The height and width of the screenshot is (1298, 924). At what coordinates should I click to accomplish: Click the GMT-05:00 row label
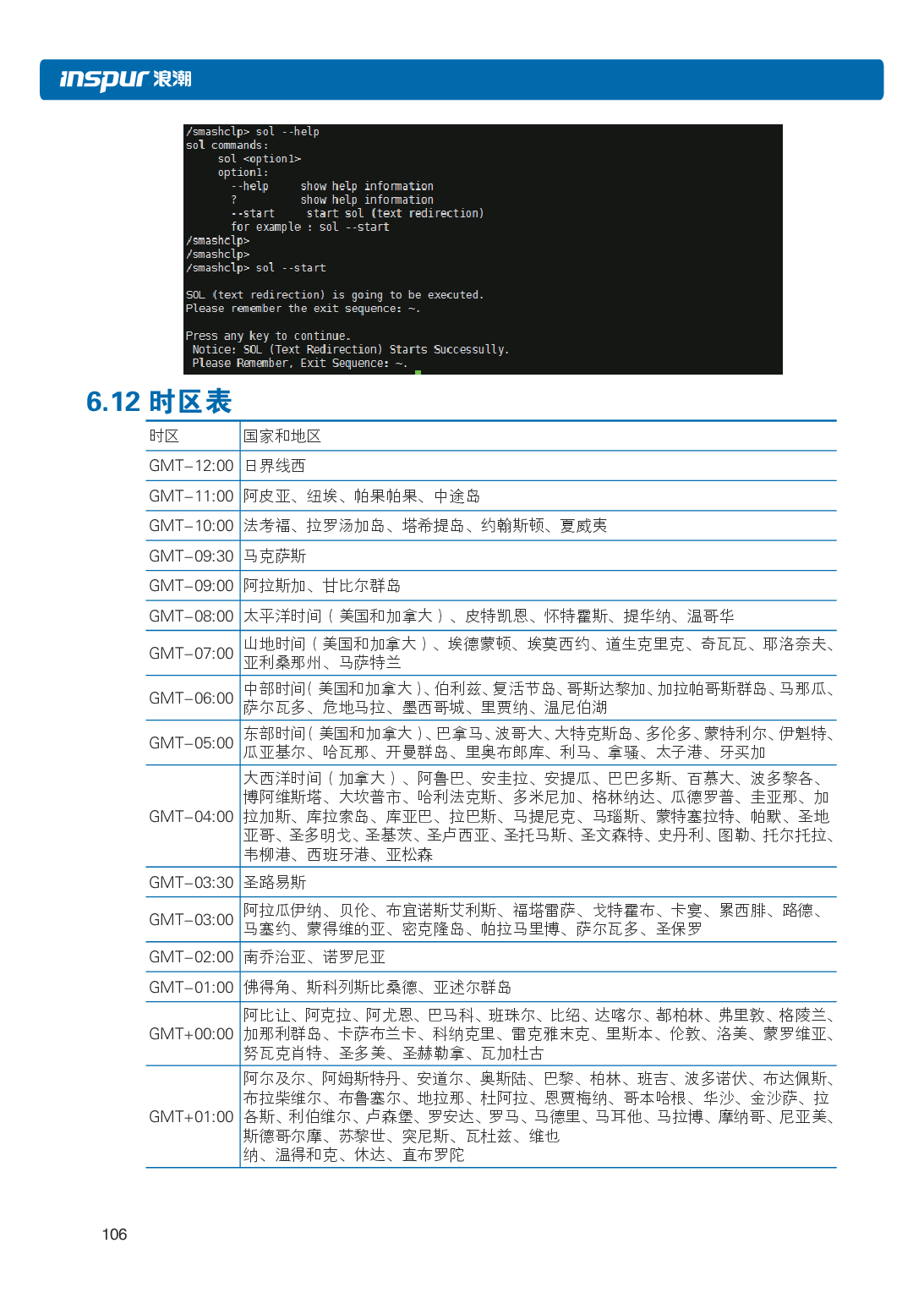click(191, 743)
